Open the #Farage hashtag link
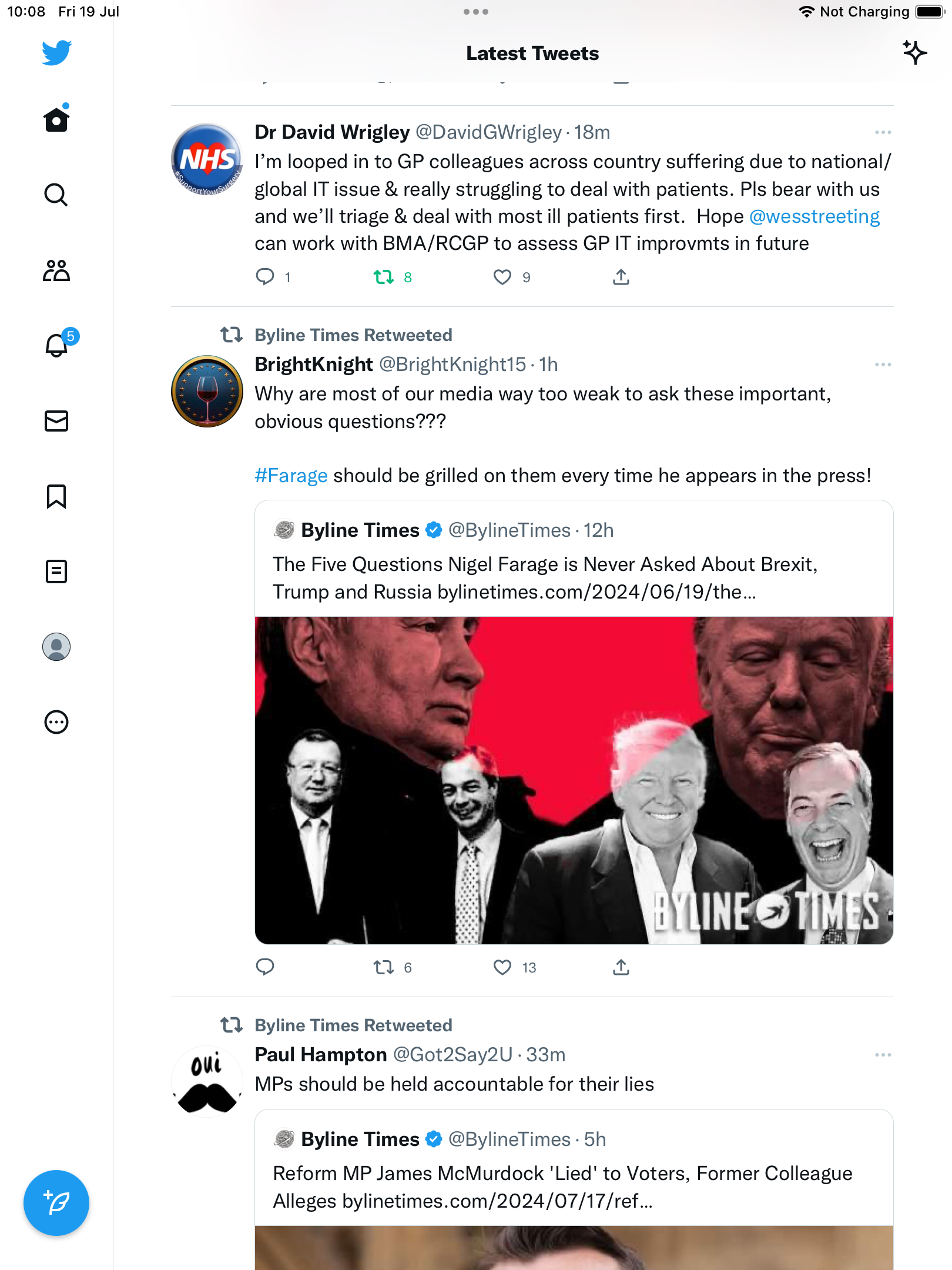 coord(291,476)
